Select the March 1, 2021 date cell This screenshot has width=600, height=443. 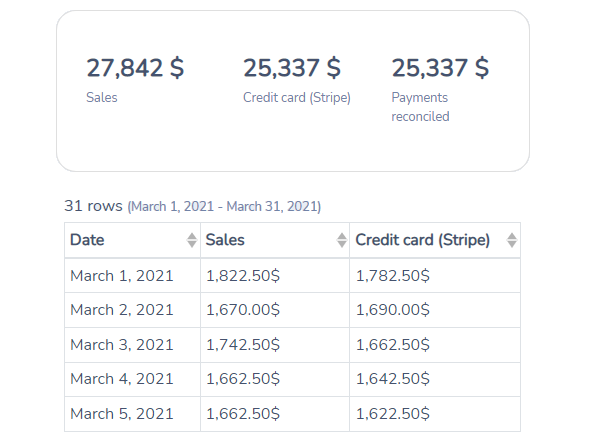point(132,275)
